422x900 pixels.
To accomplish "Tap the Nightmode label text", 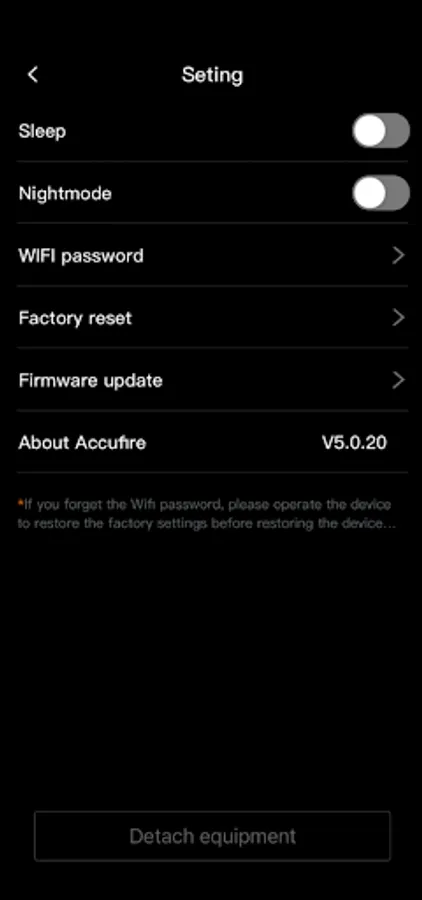I will (65, 193).
